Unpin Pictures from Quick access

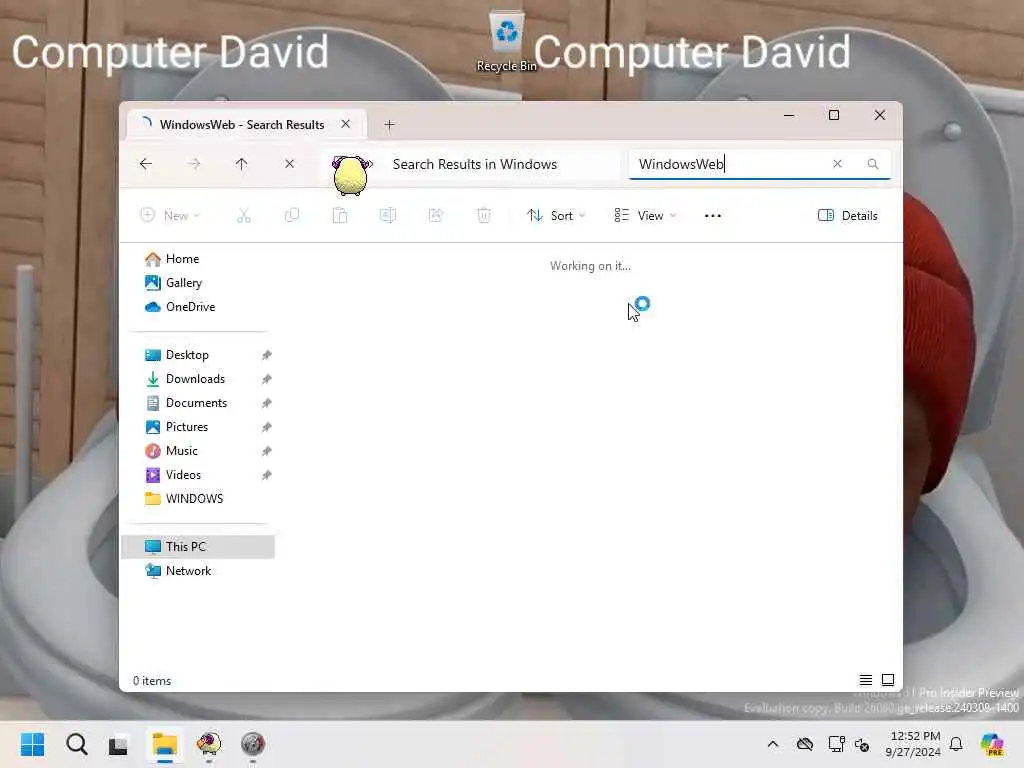point(266,427)
